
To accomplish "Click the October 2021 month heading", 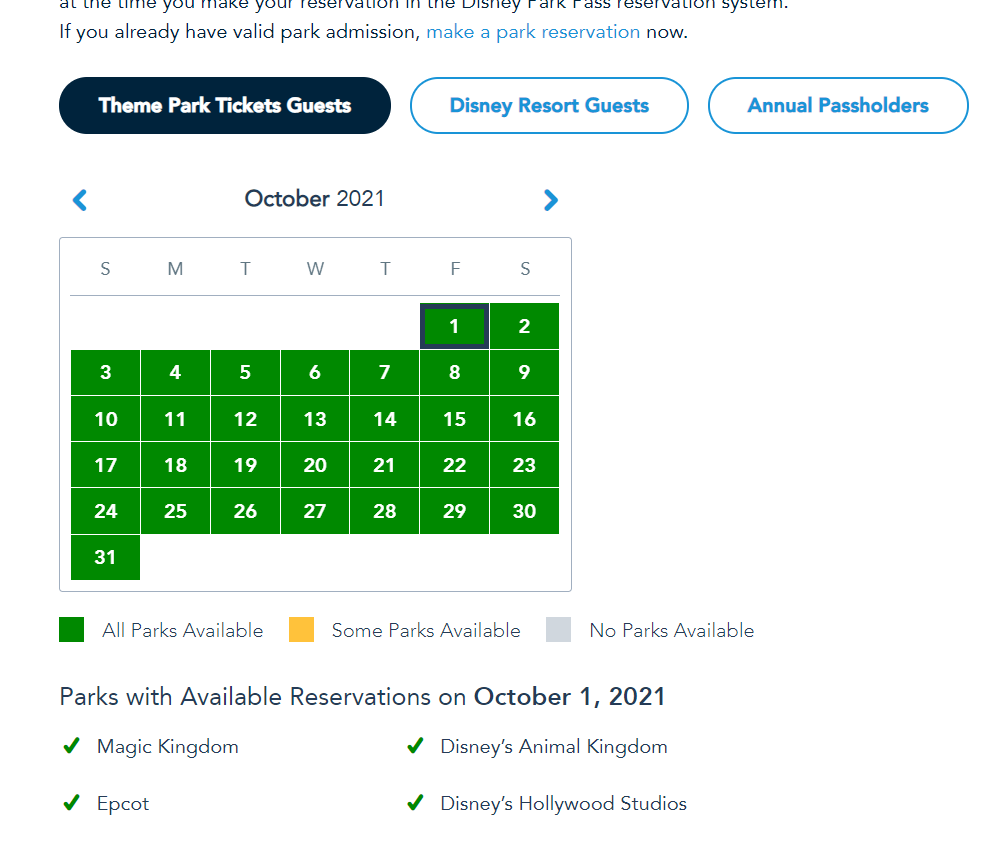I will point(314,199).
